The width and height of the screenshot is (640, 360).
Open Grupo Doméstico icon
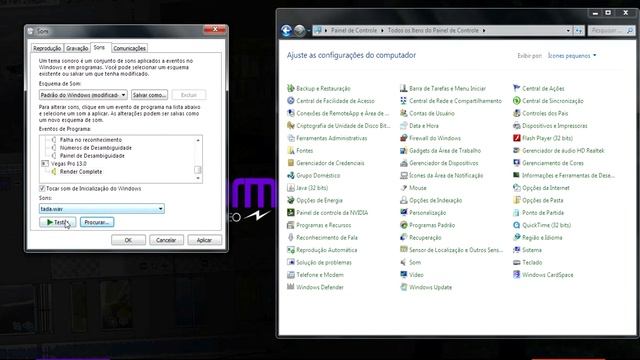click(291, 176)
